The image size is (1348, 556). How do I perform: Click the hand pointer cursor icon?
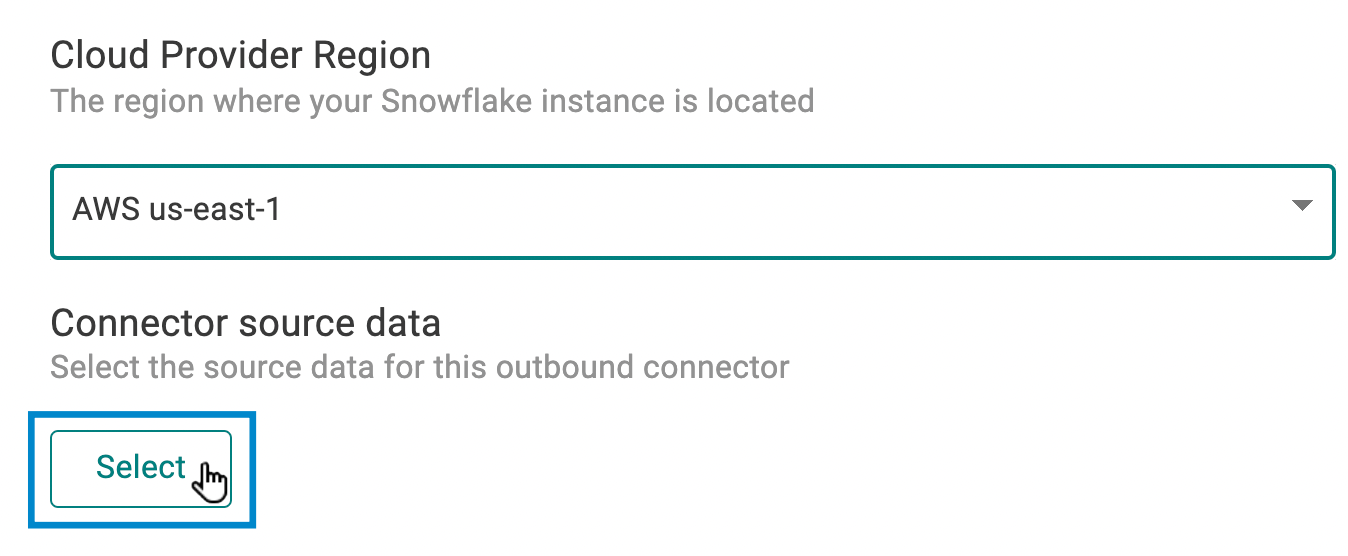coord(210,482)
